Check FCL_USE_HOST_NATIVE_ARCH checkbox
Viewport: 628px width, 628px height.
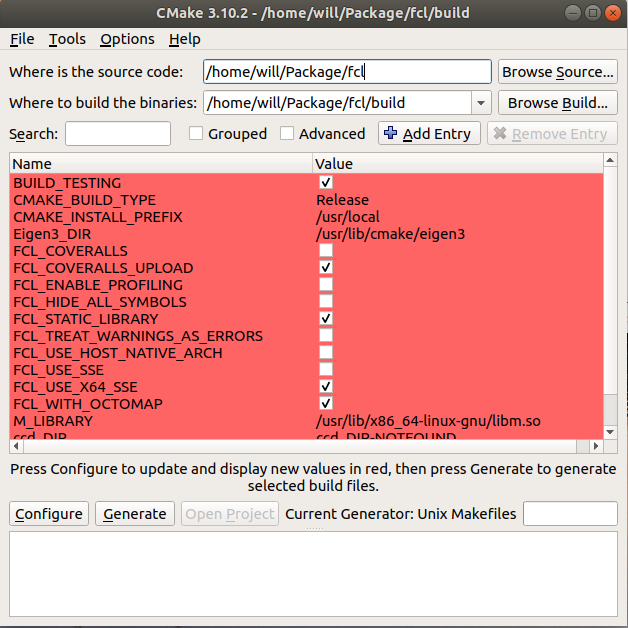(326, 352)
